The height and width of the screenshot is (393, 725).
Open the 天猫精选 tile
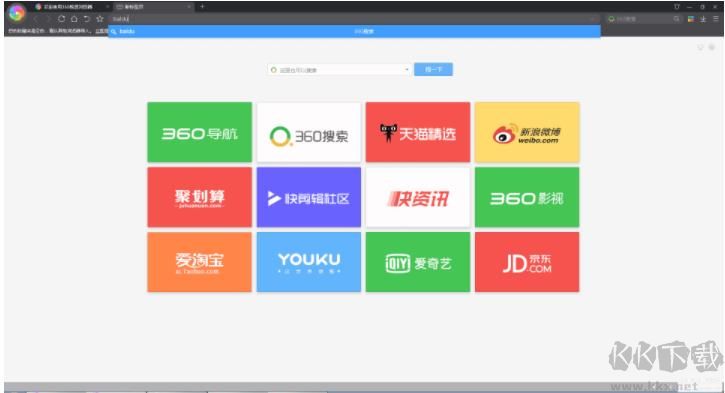coord(418,132)
